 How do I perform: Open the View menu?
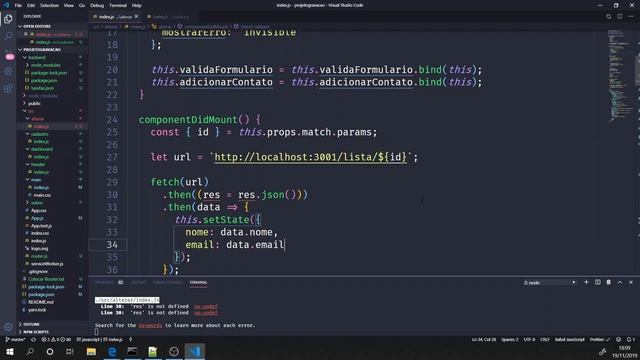pyautogui.click(x=69, y=5)
